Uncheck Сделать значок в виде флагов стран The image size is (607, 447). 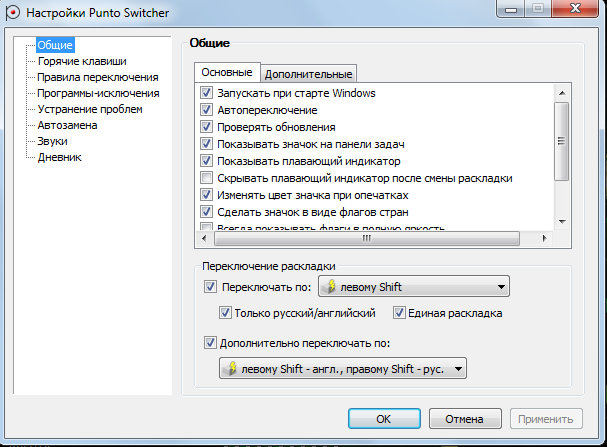[206, 212]
